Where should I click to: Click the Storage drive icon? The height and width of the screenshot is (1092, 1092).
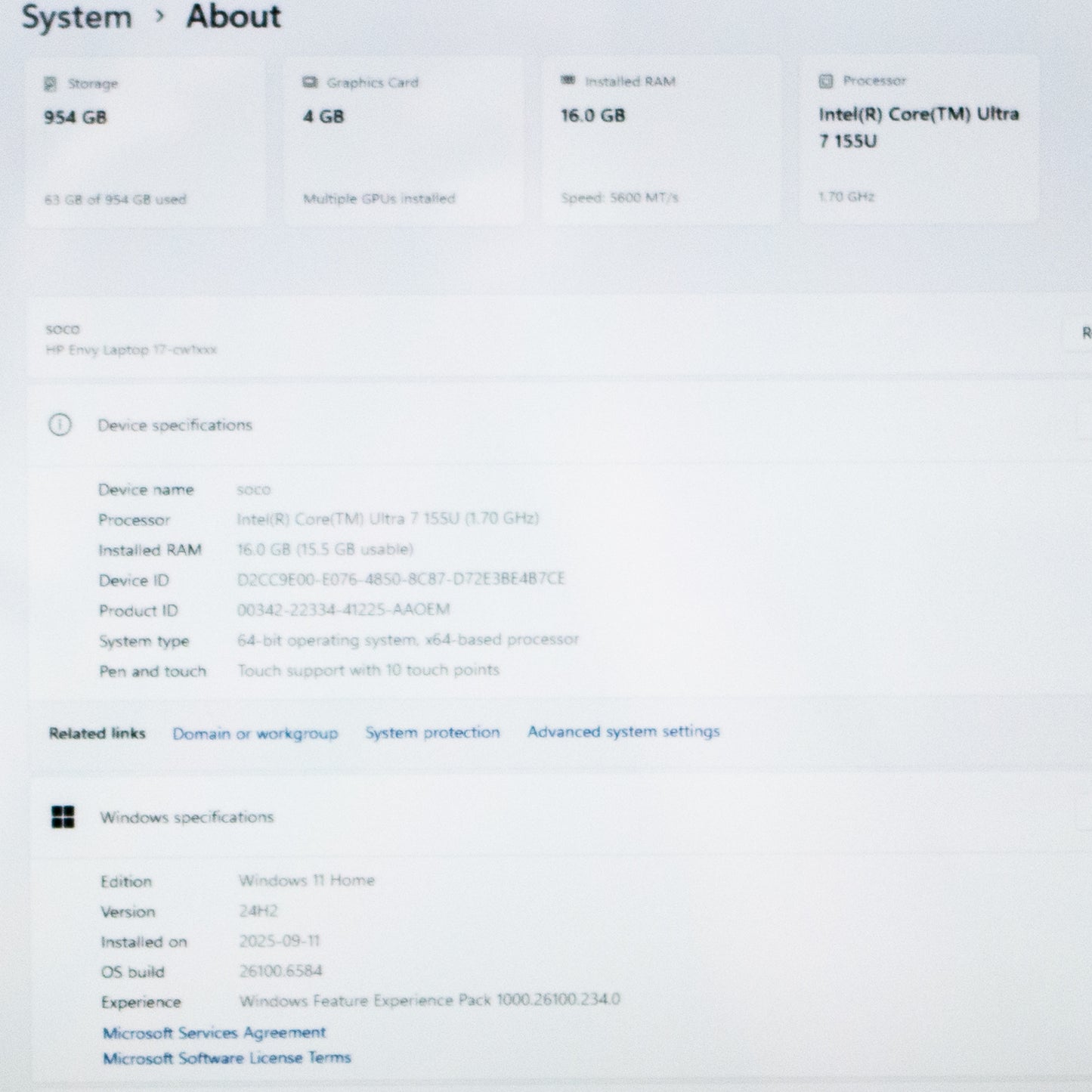point(51,84)
